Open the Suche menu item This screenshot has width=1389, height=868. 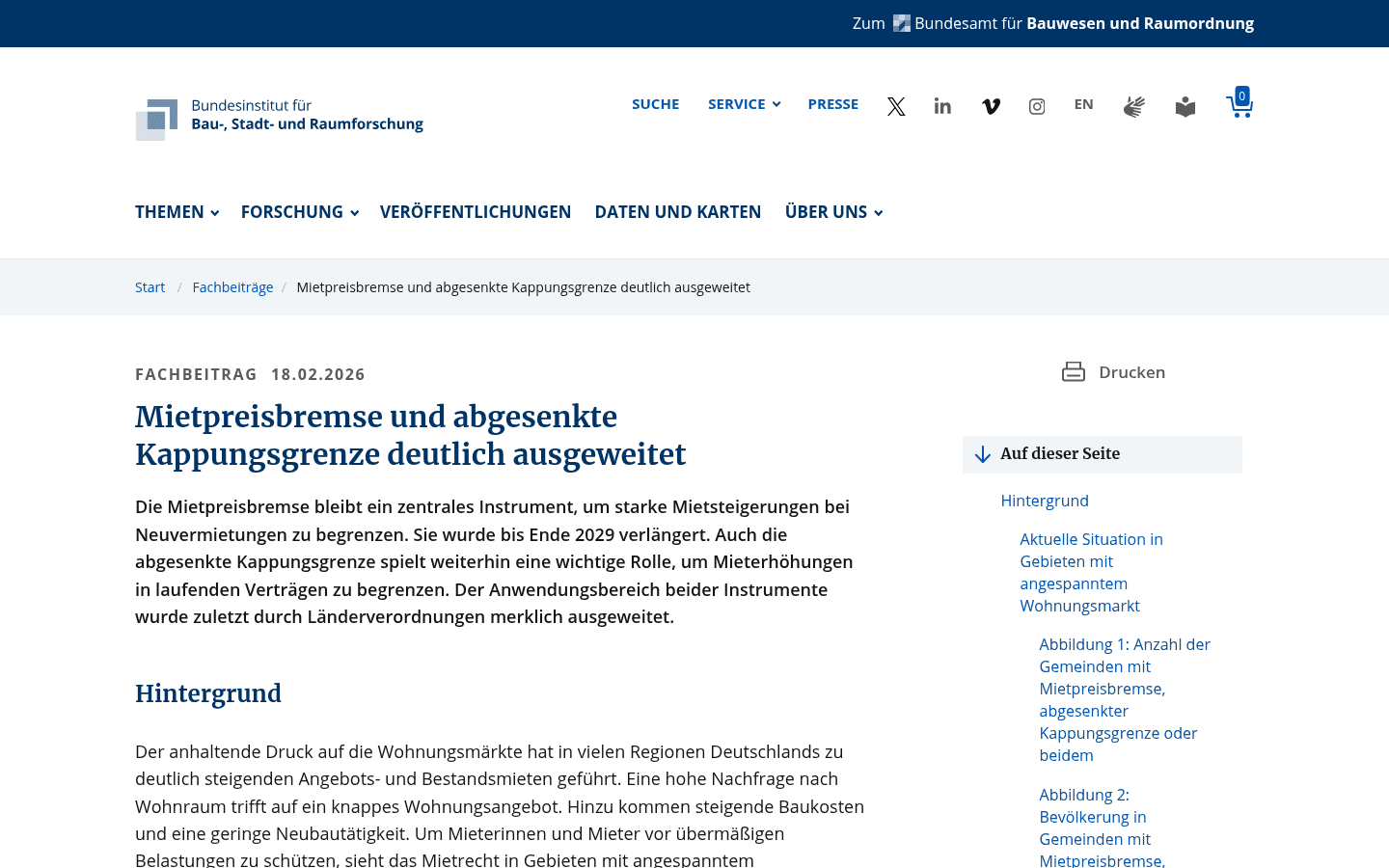(656, 104)
